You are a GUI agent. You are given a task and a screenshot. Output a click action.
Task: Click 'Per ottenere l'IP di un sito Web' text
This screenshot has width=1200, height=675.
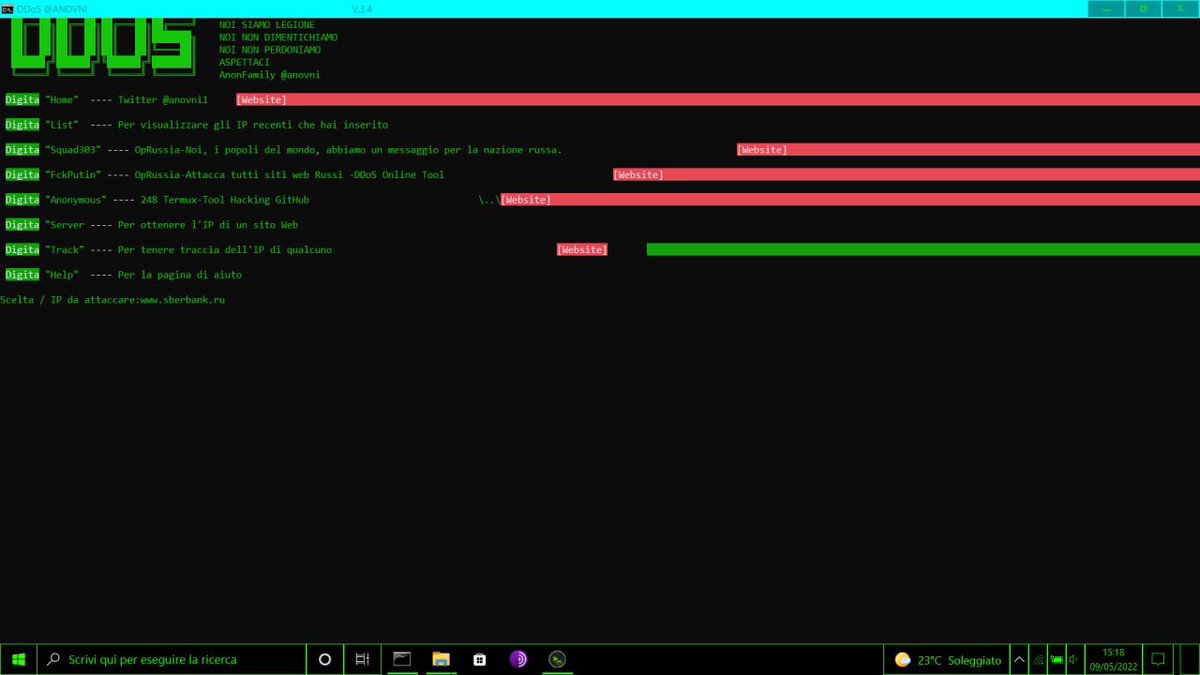208,225
